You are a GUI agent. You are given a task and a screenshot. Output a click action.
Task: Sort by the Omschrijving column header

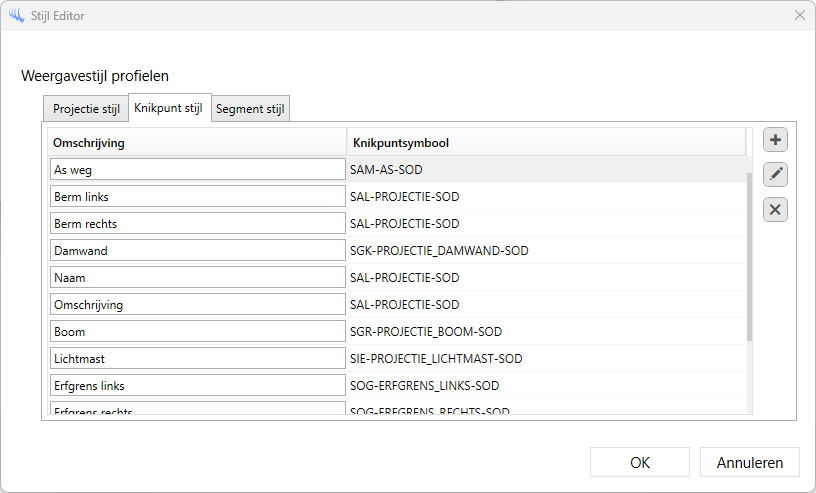point(197,143)
